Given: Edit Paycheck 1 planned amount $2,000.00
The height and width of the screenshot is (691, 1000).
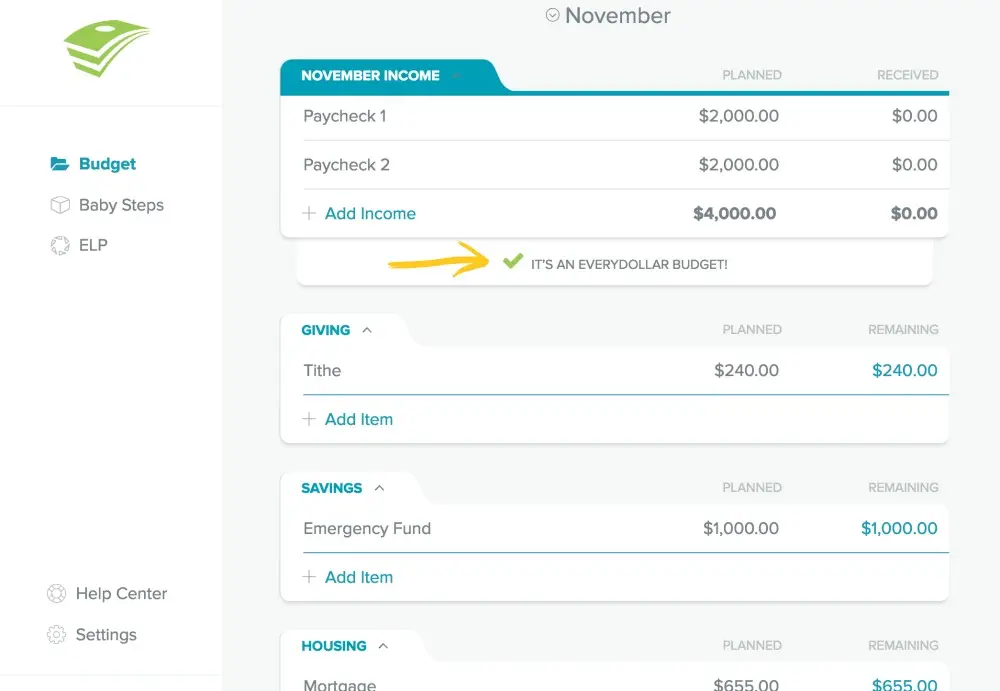Looking at the screenshot, I should coord(739,115).
